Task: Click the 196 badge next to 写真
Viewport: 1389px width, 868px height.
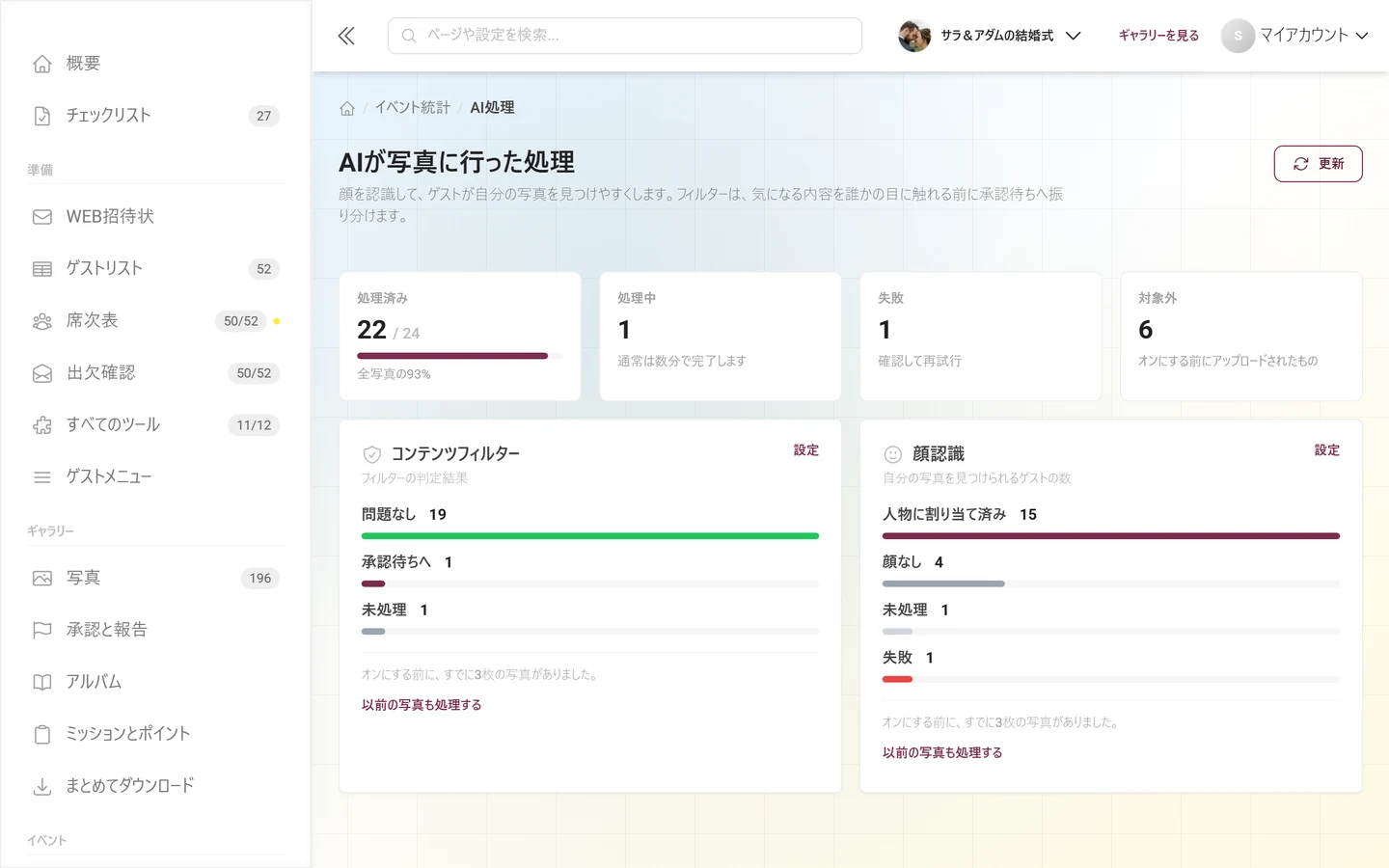Action: 260,579
